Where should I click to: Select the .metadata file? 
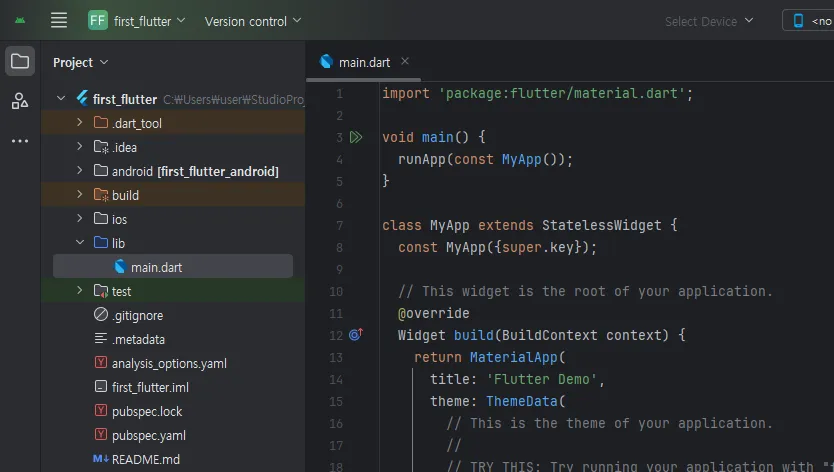[138, 339]
